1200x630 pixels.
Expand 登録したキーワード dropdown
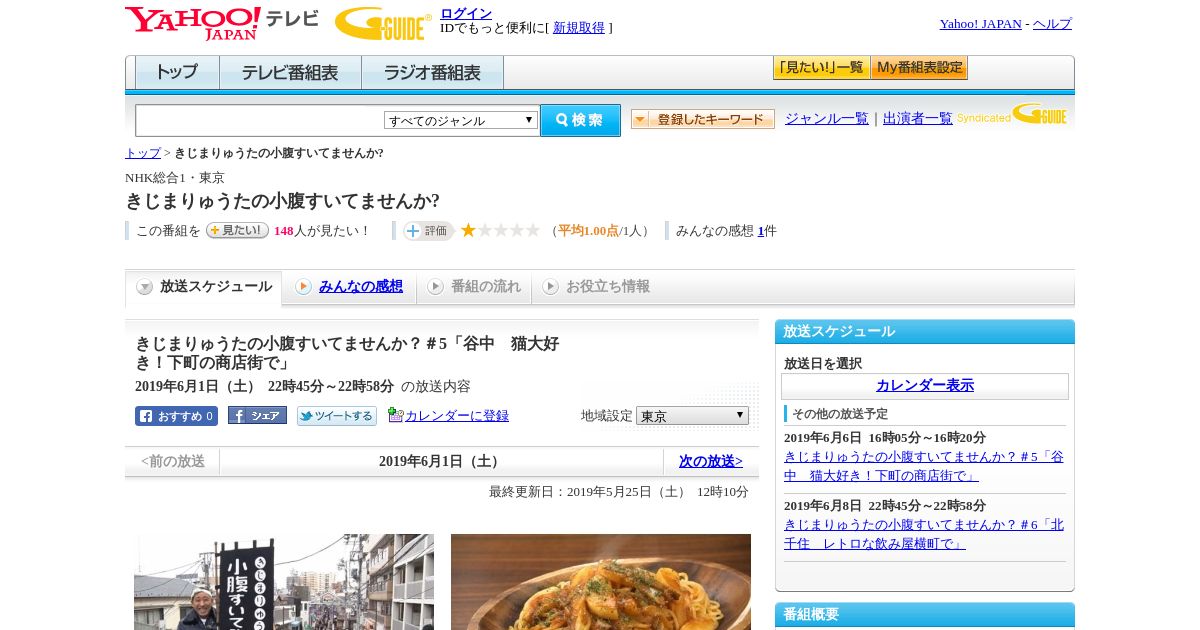pos(703,119)
